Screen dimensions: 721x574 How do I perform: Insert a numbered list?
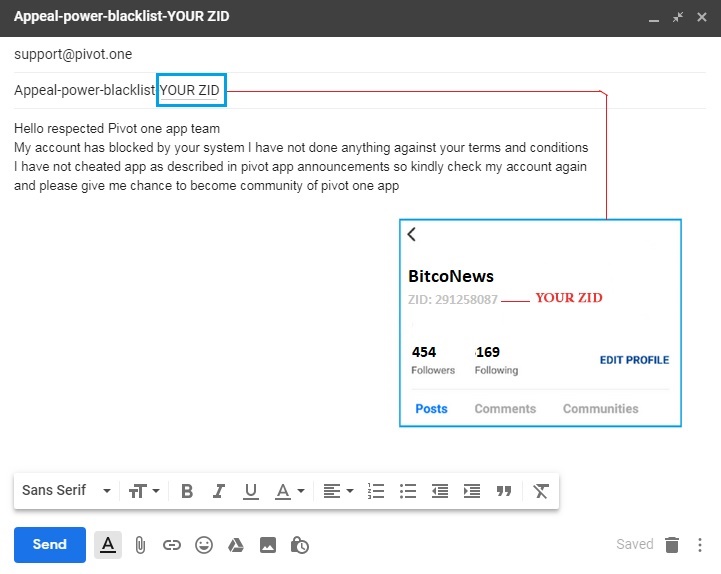pyautogui.click(x=376, y=491)
